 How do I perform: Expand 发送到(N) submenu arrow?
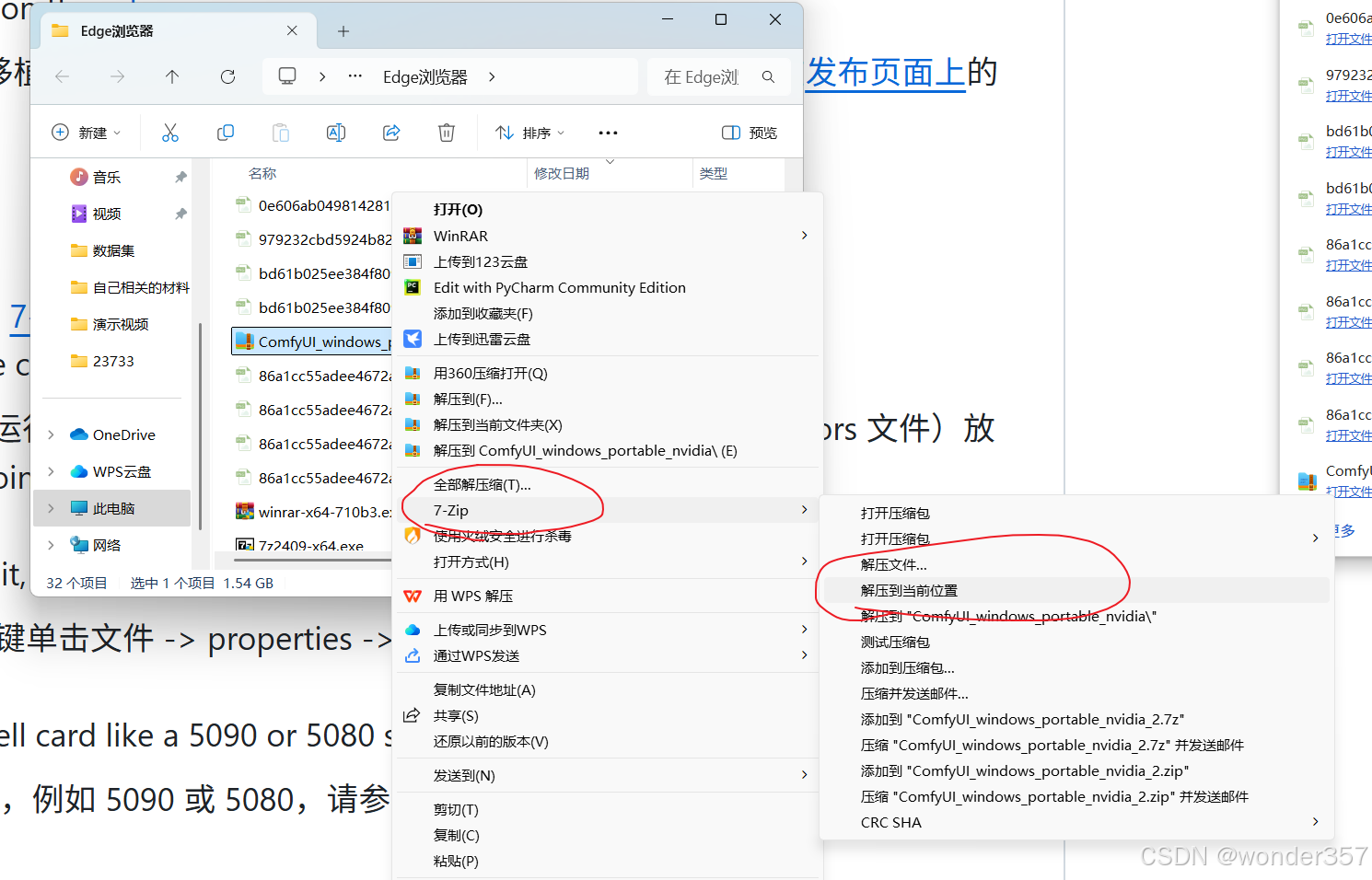(x=804, y=775)
